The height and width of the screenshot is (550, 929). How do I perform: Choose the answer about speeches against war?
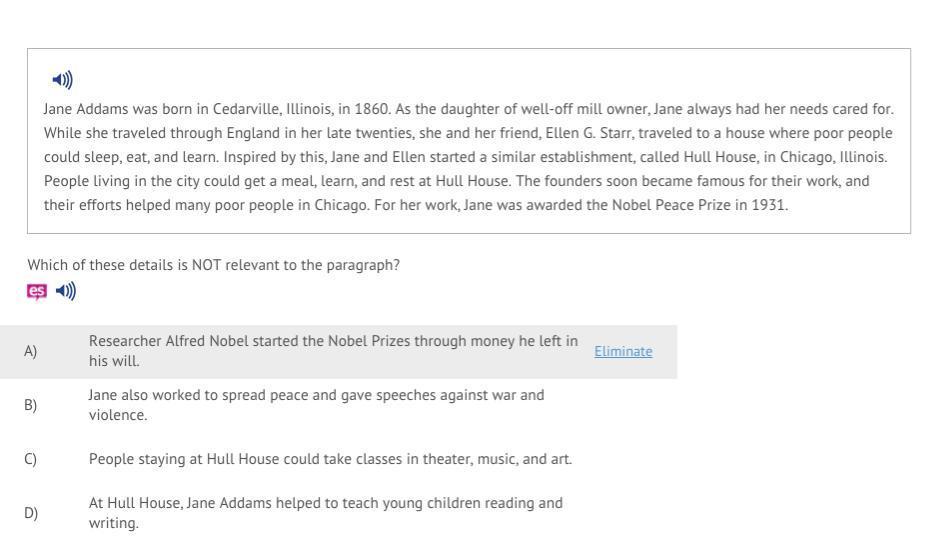(316, 404)
